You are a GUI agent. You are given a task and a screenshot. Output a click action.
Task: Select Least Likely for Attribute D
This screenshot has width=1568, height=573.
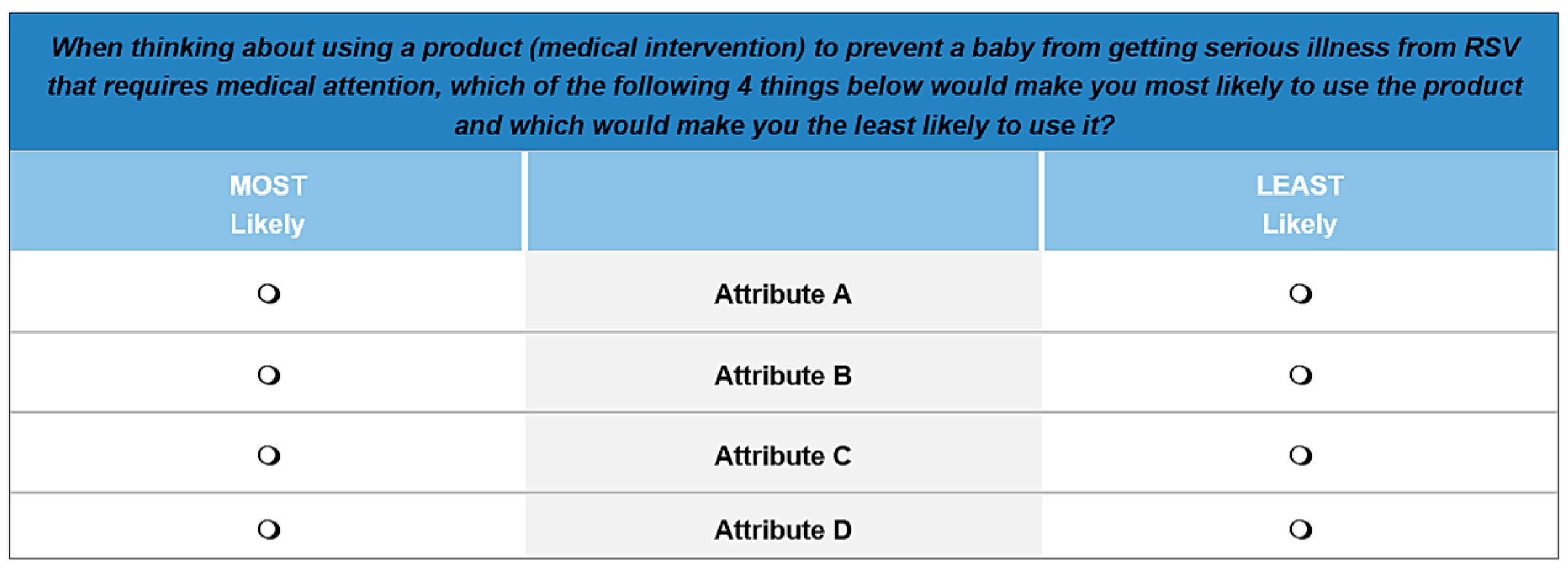pyautogui.click(x=1300, y=529)
